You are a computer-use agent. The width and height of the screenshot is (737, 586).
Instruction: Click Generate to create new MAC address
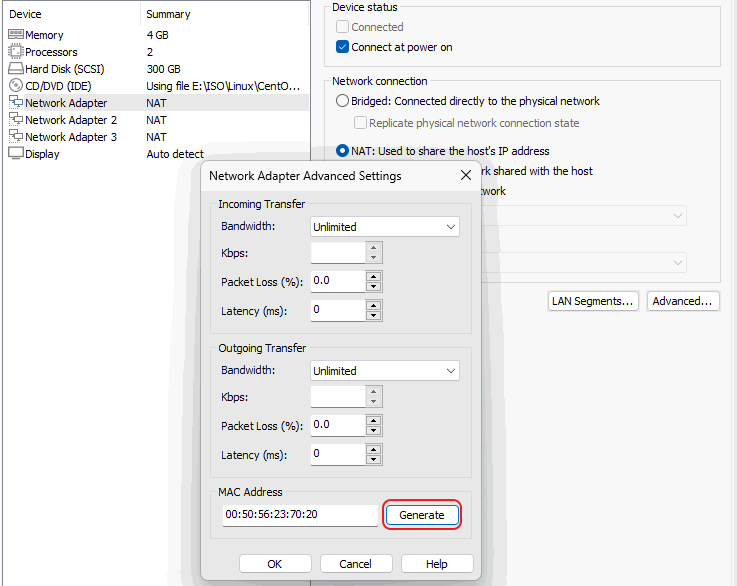coord(422,515)
